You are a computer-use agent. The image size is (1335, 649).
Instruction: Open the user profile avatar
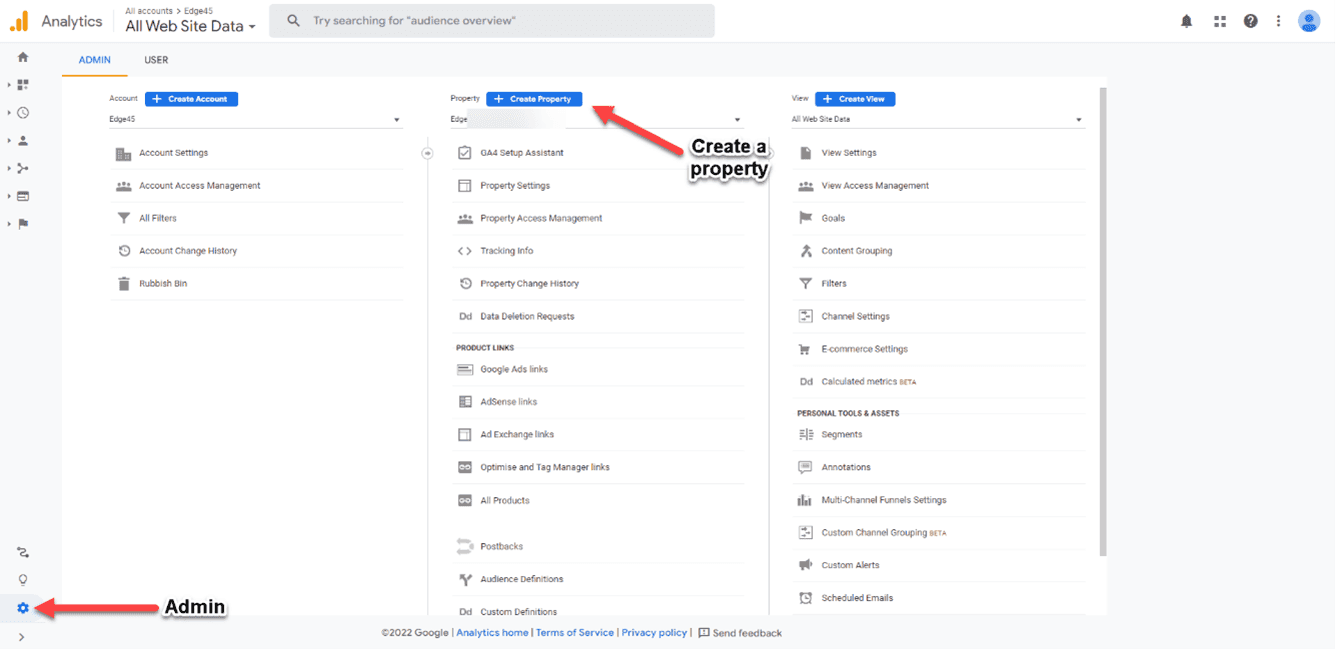pyautogui.click(x=1309, y=21)
